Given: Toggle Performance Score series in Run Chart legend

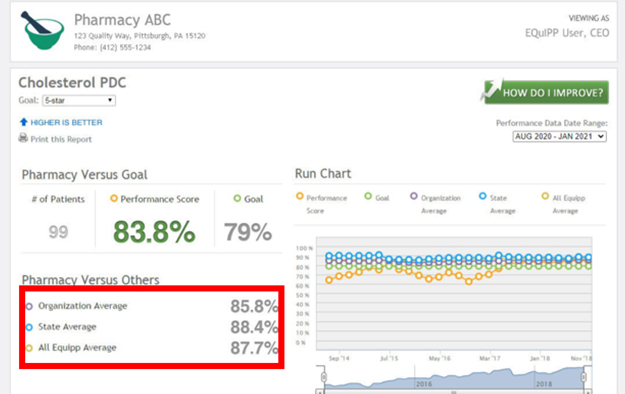Looking at the screenshot, I should (322, 204).
